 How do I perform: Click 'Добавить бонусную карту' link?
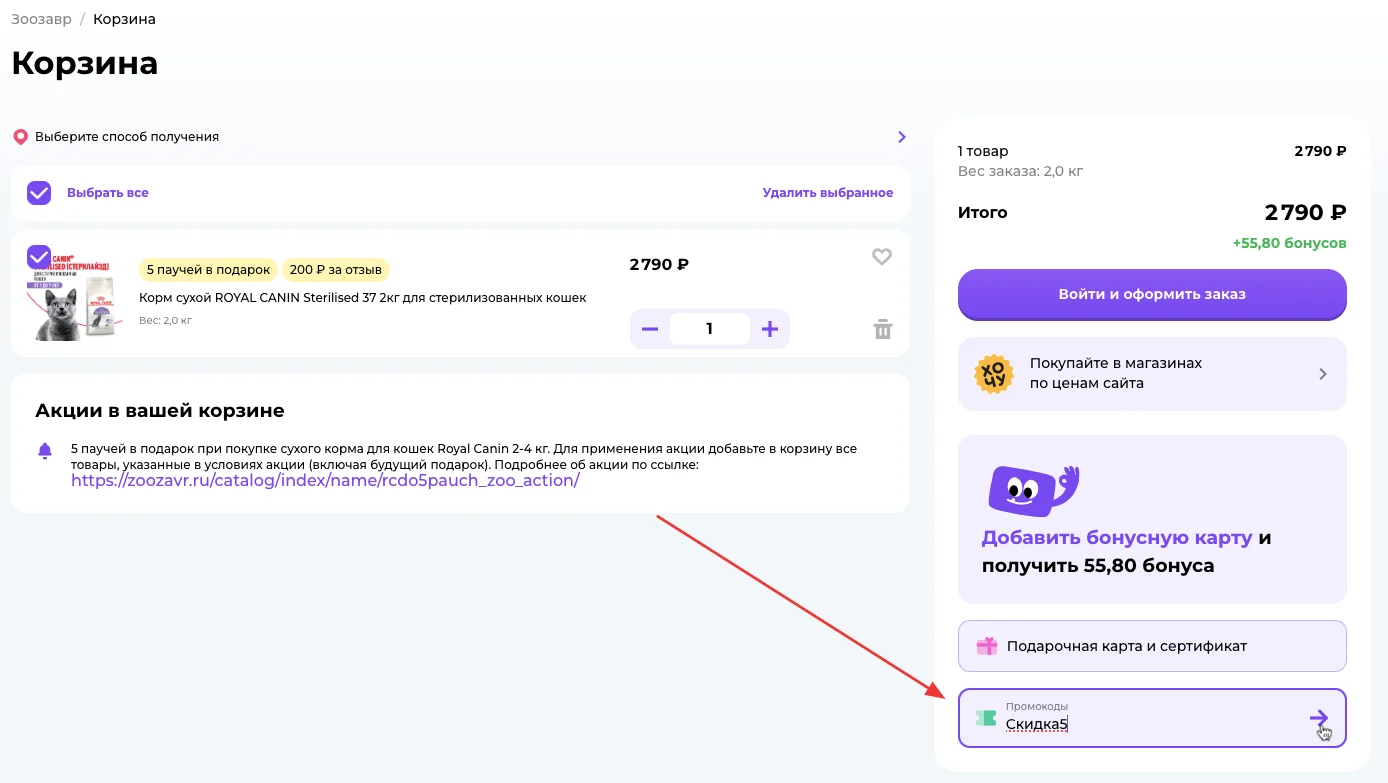(x=1117, y=538)
